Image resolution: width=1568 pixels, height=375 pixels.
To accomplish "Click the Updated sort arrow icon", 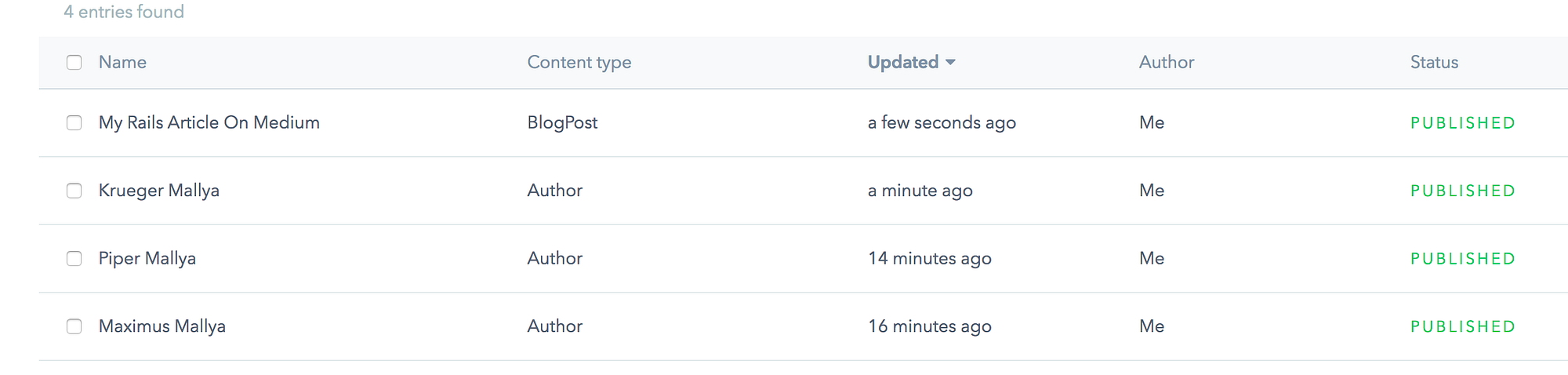I will [x=951, y=63].
